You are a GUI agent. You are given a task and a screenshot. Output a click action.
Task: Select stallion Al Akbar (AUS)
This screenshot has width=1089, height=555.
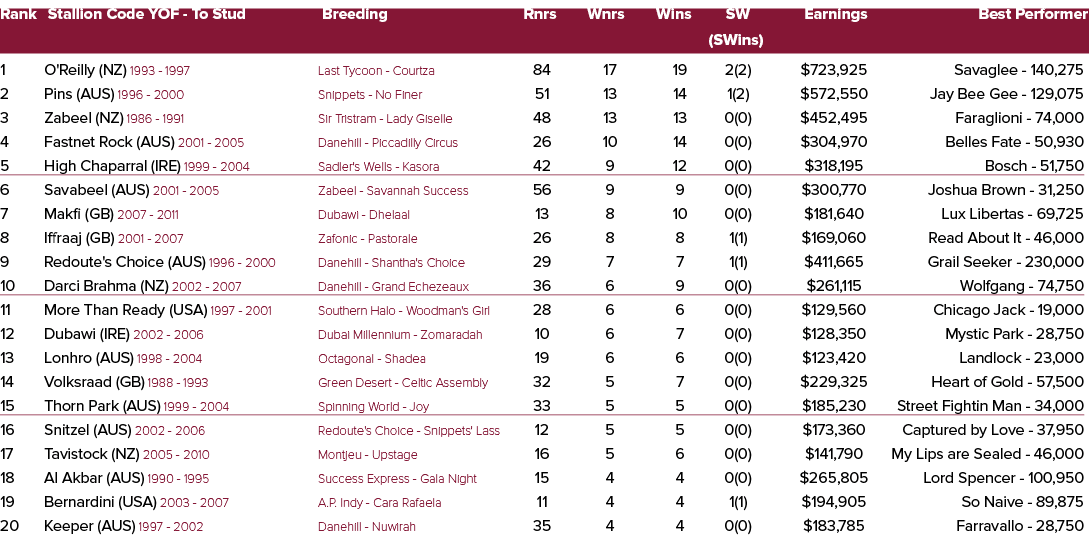pos(94,479)
